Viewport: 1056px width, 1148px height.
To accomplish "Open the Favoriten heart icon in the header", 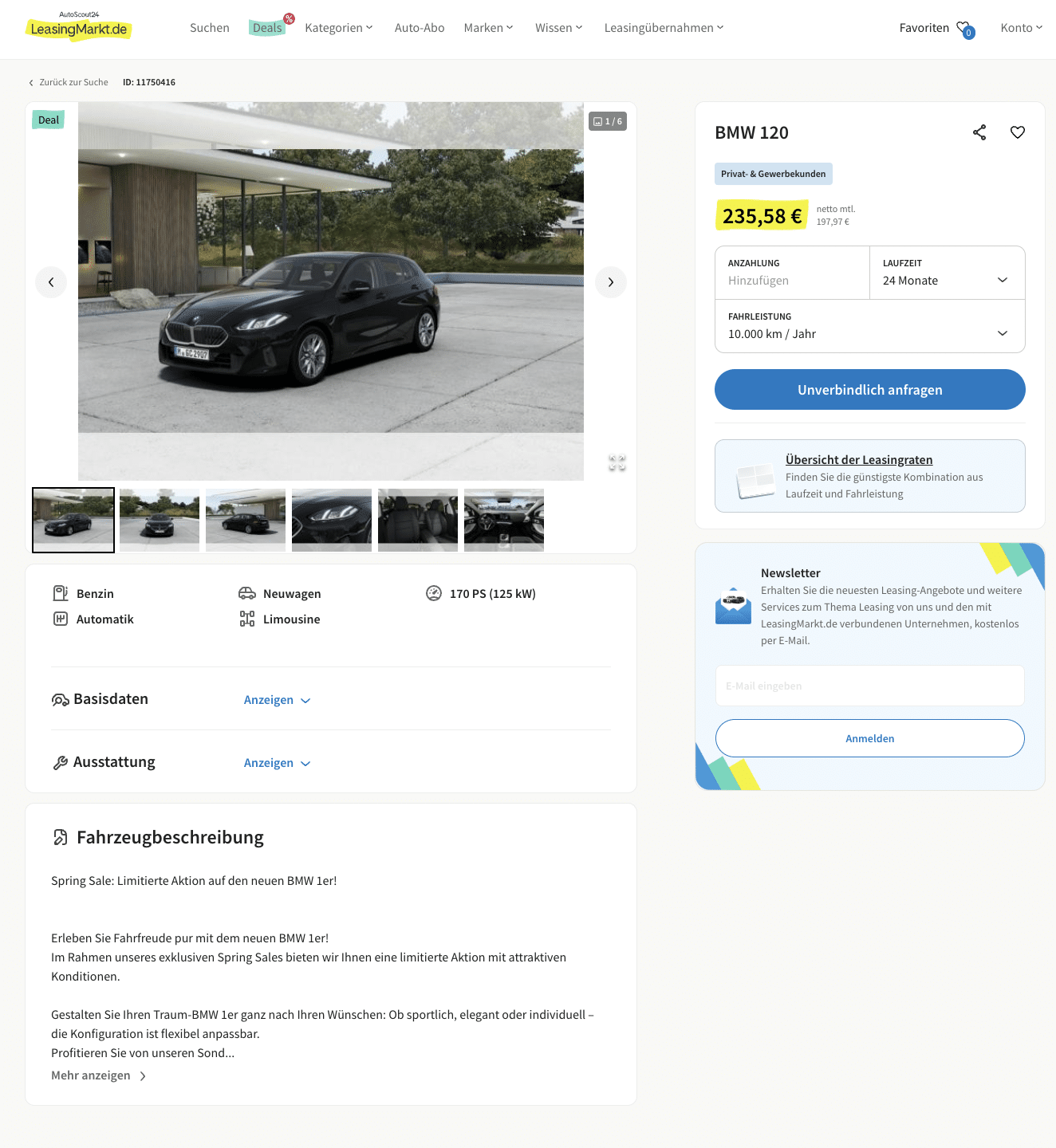I will (965, 29).
